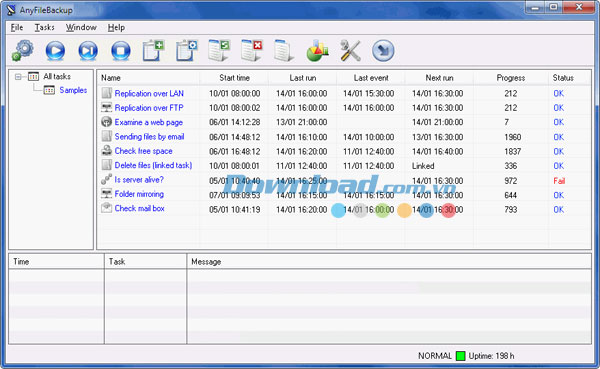The image size is (600, 369).
Task: Sort by the Next run column header
Action: [439, 78]
